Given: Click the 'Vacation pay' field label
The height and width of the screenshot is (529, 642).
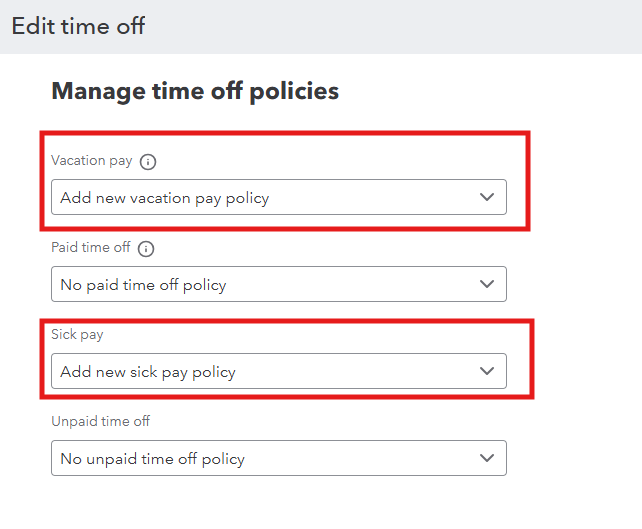Looking at the screenshot, I should point(92,161).
